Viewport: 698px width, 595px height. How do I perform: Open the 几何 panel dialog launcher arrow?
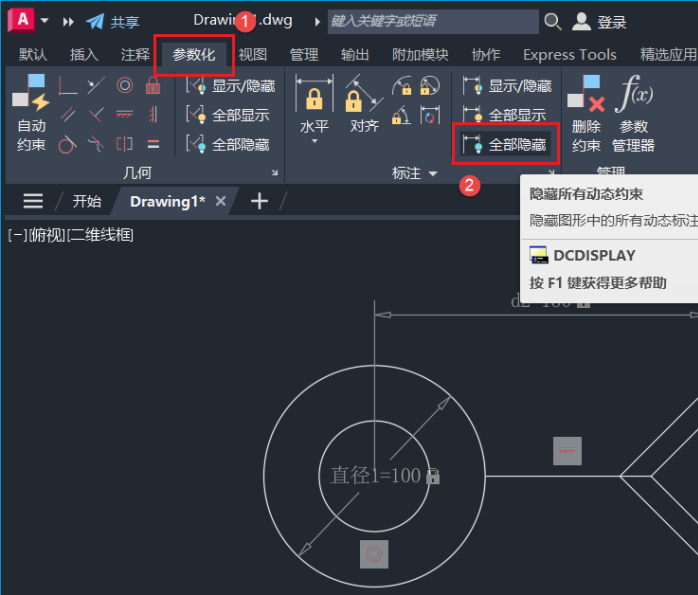pyautogui.click(x=275, y=173)
